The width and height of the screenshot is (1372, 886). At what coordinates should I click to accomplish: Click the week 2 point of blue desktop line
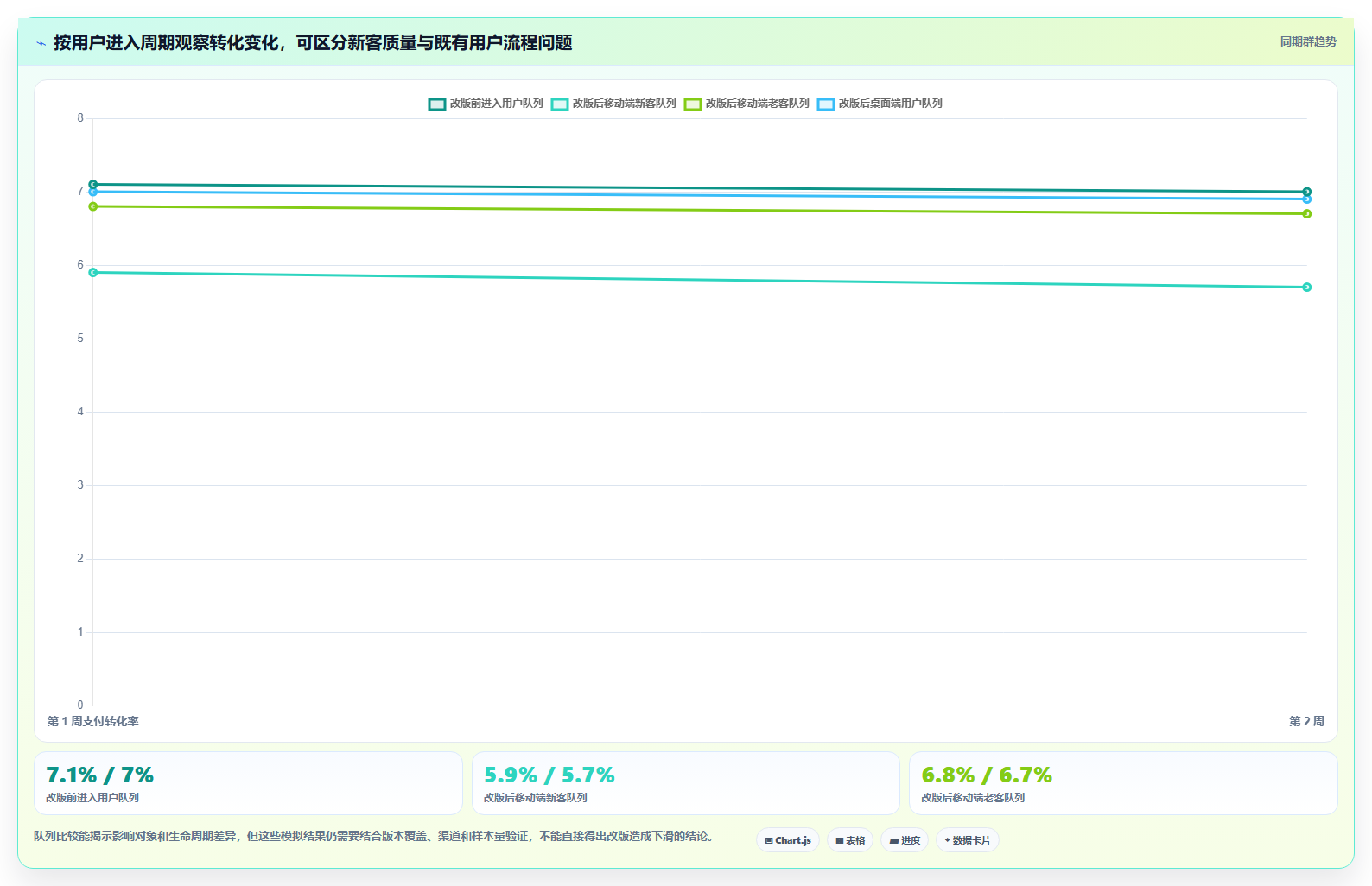click(1307, 199)
